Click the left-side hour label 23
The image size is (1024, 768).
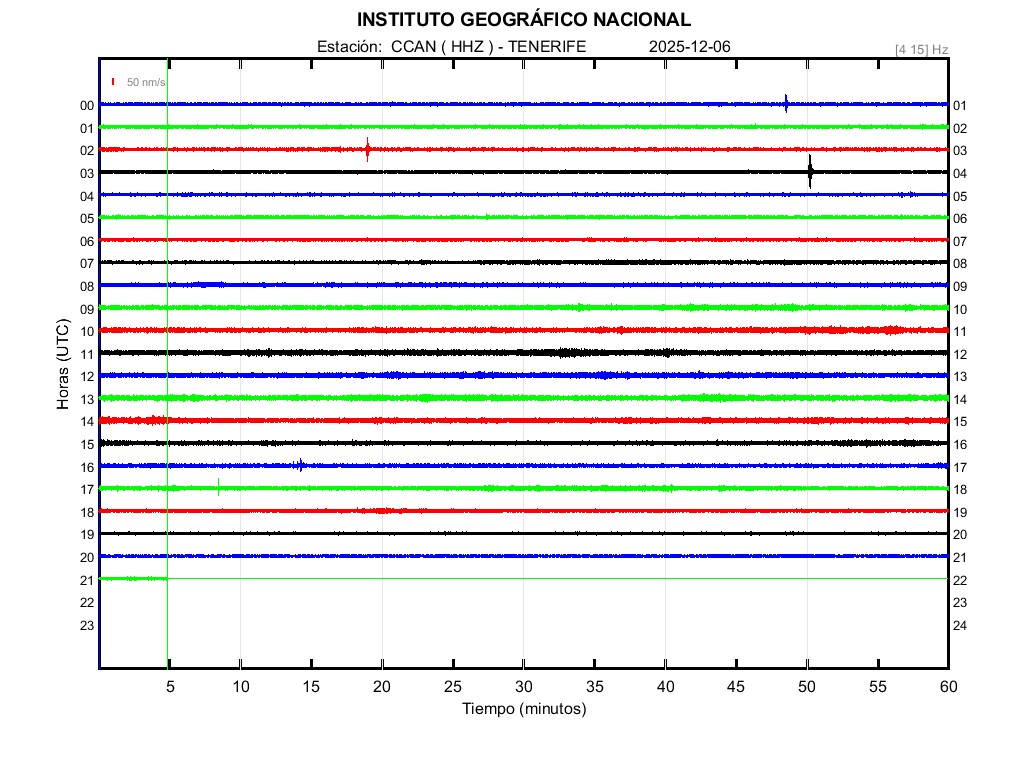click(x=87, y=625)
